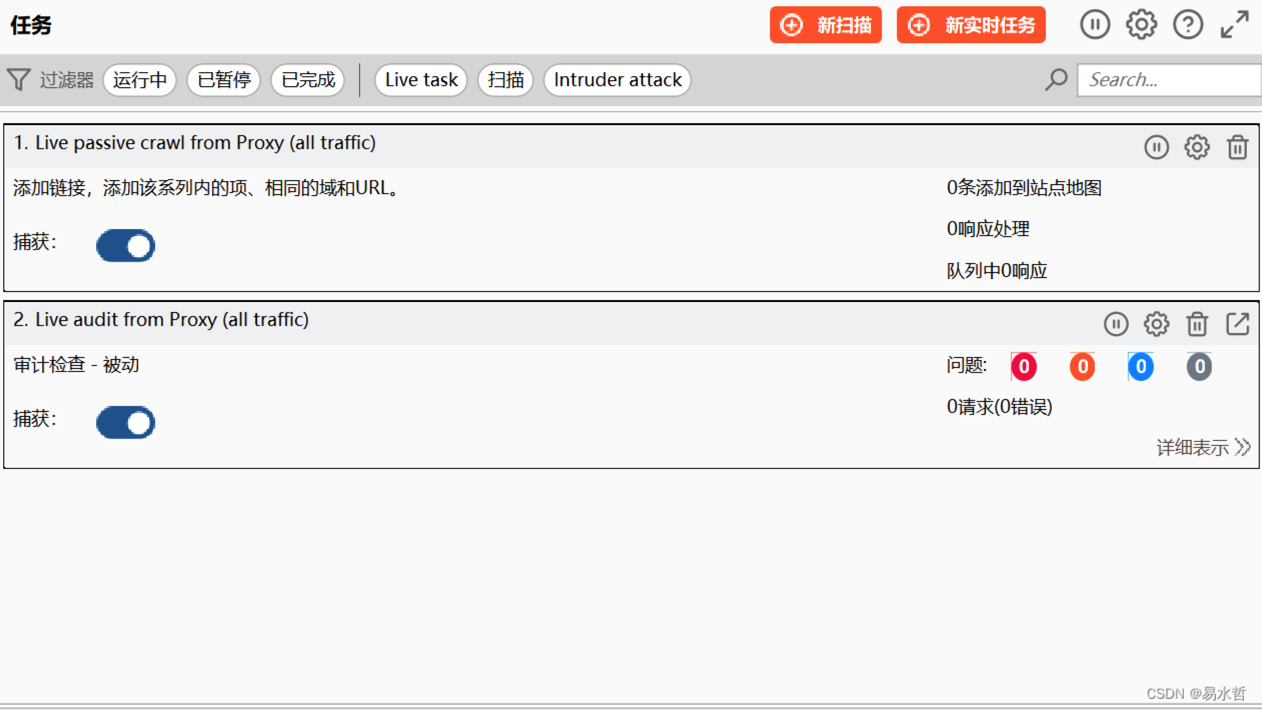Disable capture toggle for Live audit
Screen dimensions: 1262x711
(x=126, y=422)
